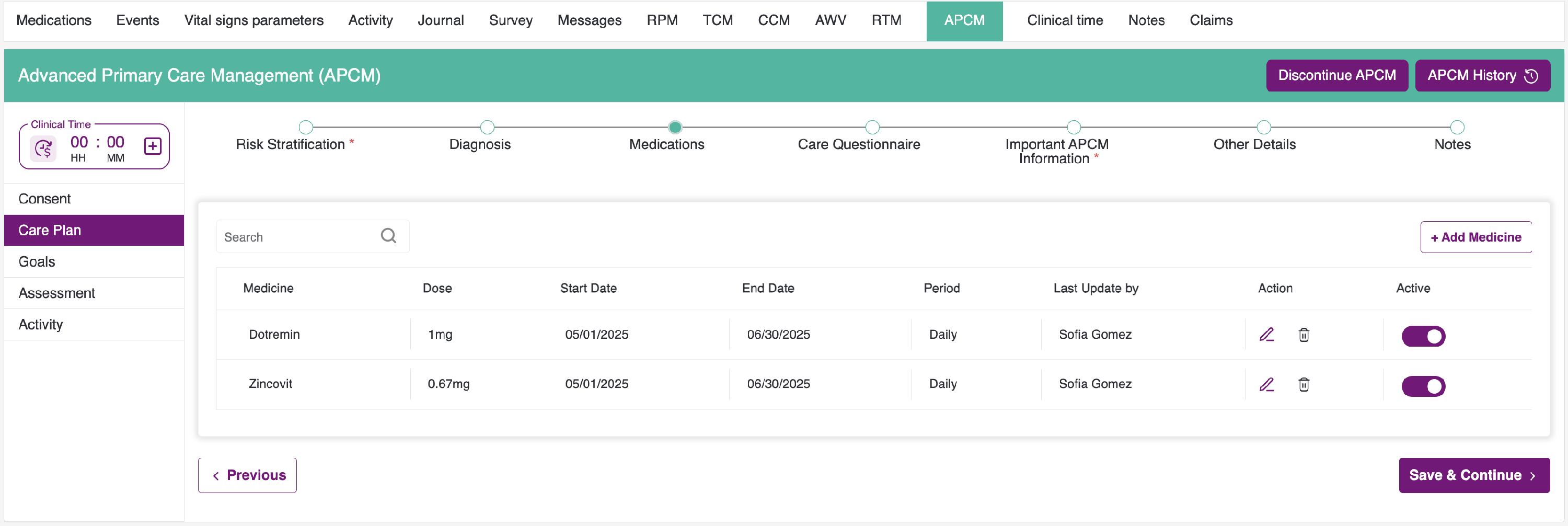Image resolution: width=1568 pixels, height=526 pixels.
Task: Click the Period column header
Action: point(942,288)
